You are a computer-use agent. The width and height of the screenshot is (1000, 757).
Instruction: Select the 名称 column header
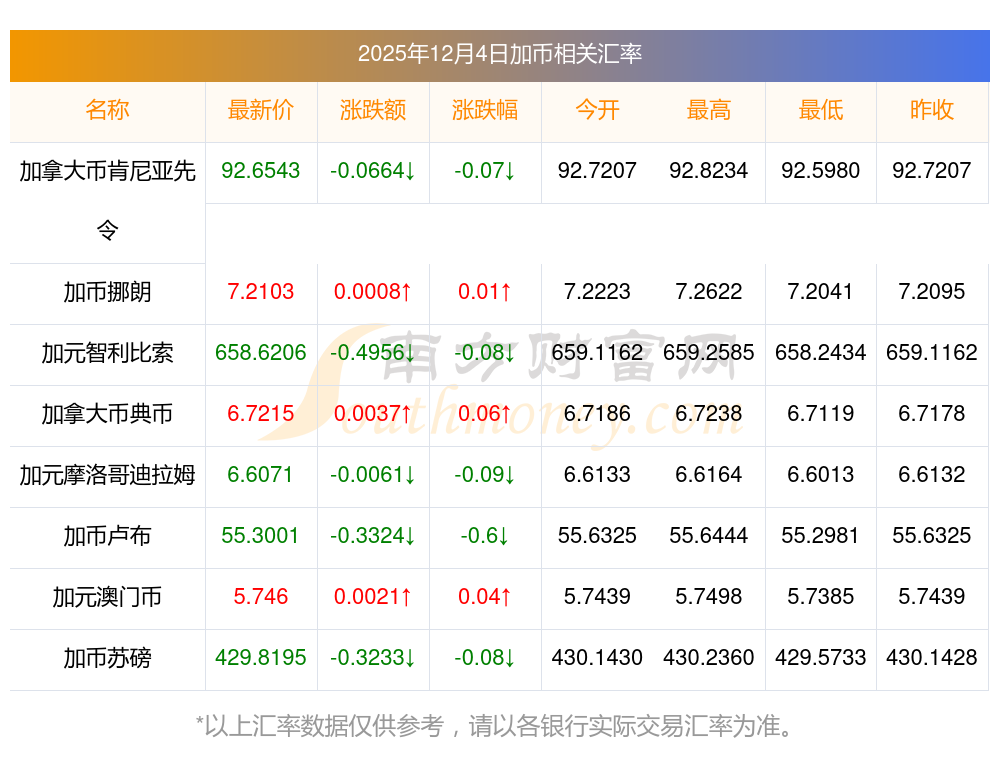tap(107, 110)
